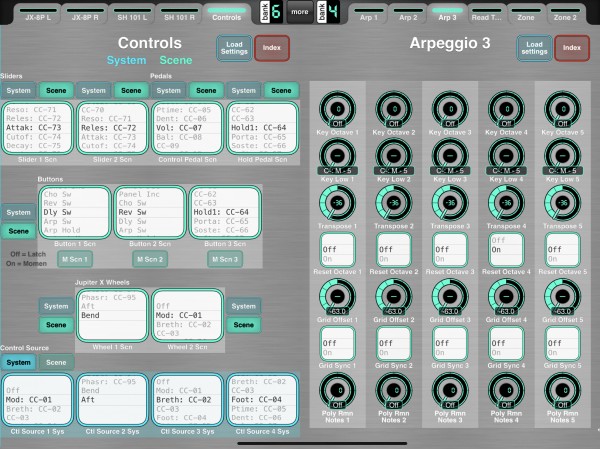Open Index in the Controls panel
Screen dimensions: 600x449
coord(272,48)
